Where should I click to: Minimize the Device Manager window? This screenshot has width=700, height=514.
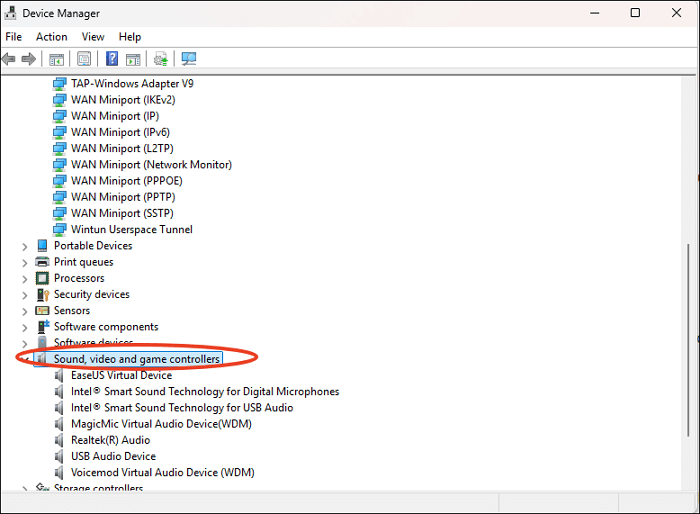click(595, 13)
